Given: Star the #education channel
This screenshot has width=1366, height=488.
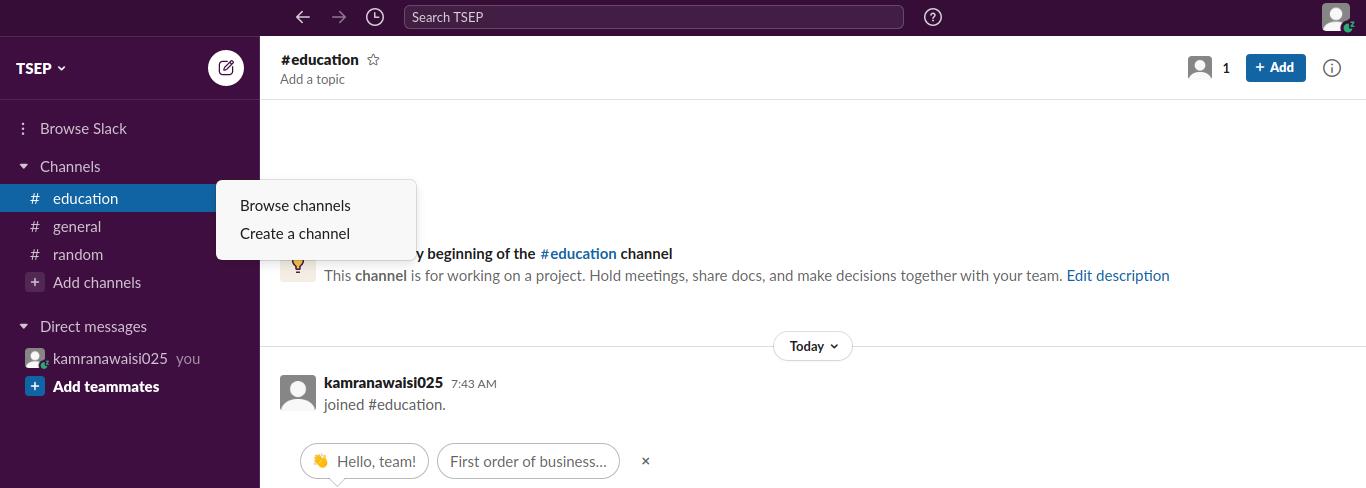Looking at the screenshot, I should pyautogui.click(x=373, y=60).
